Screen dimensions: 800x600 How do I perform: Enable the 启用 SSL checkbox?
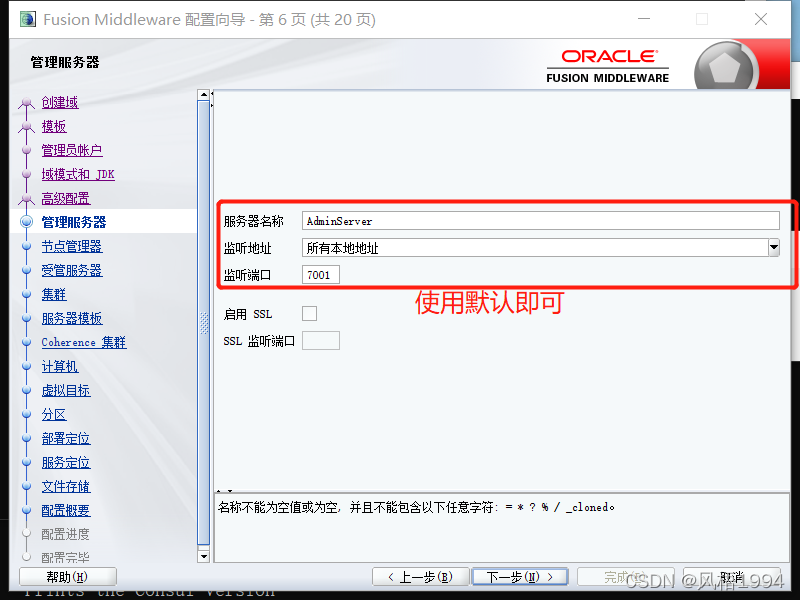[309, 313]
